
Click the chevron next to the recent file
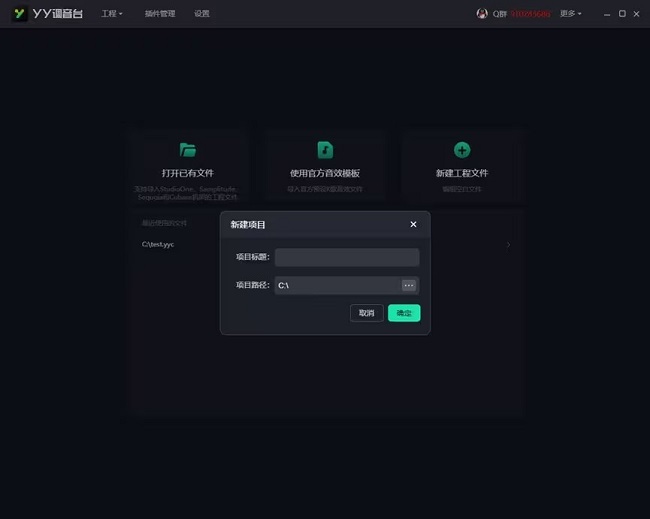[508, 245]
